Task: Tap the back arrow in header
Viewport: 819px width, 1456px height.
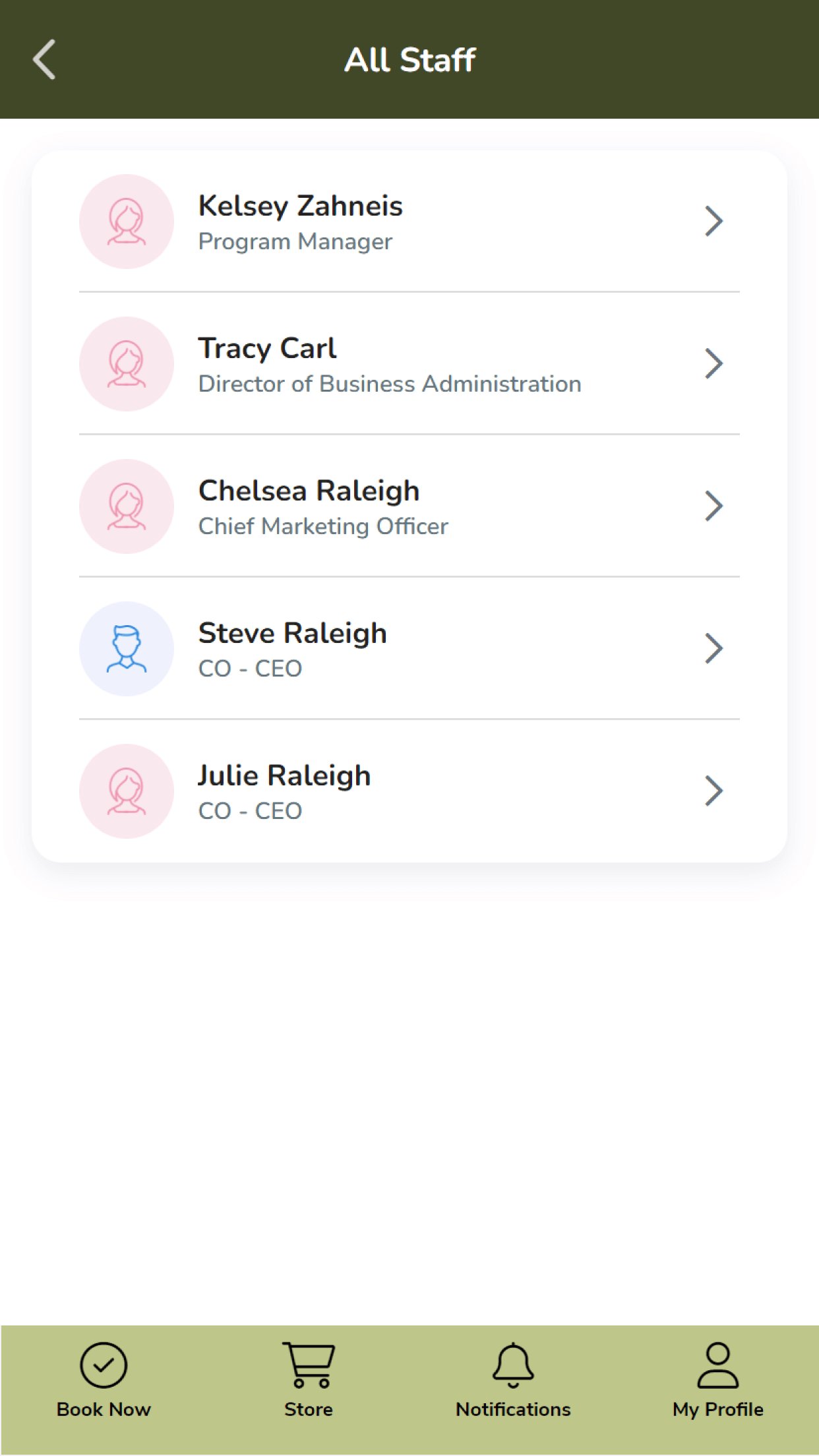Action: 44,59
